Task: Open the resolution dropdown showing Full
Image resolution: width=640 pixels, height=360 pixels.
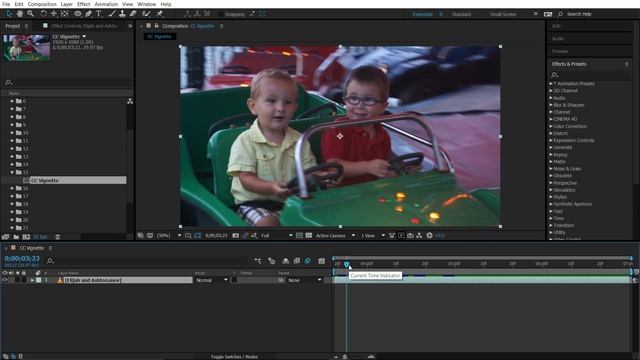Action: 276,236
